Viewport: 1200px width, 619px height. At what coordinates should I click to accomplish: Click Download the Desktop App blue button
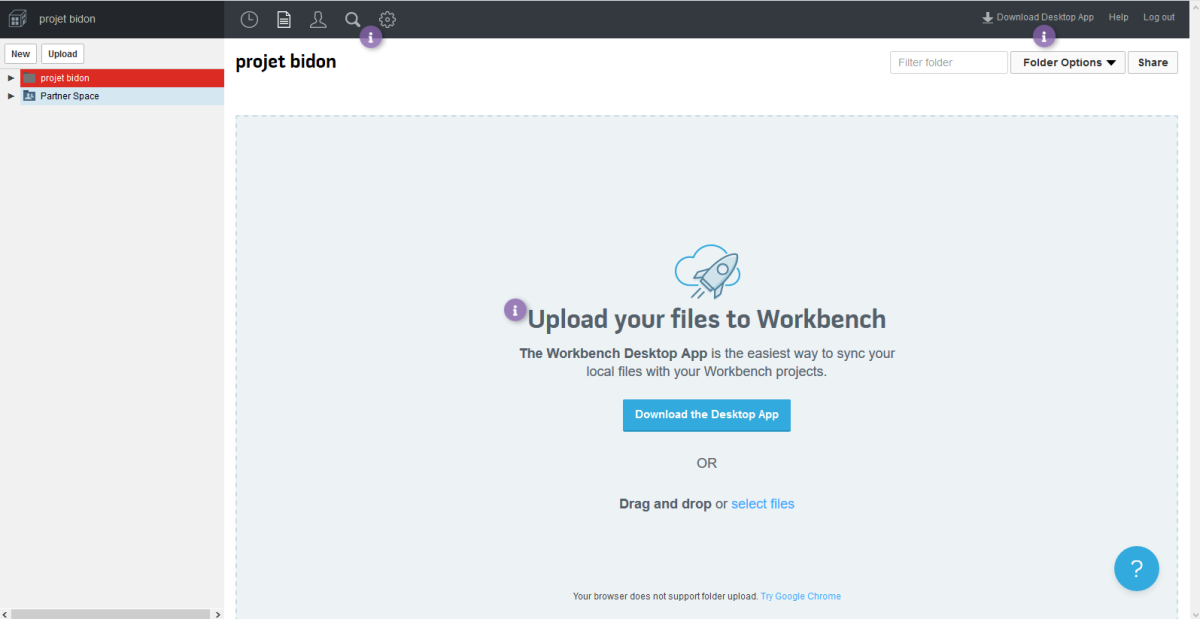707,415
